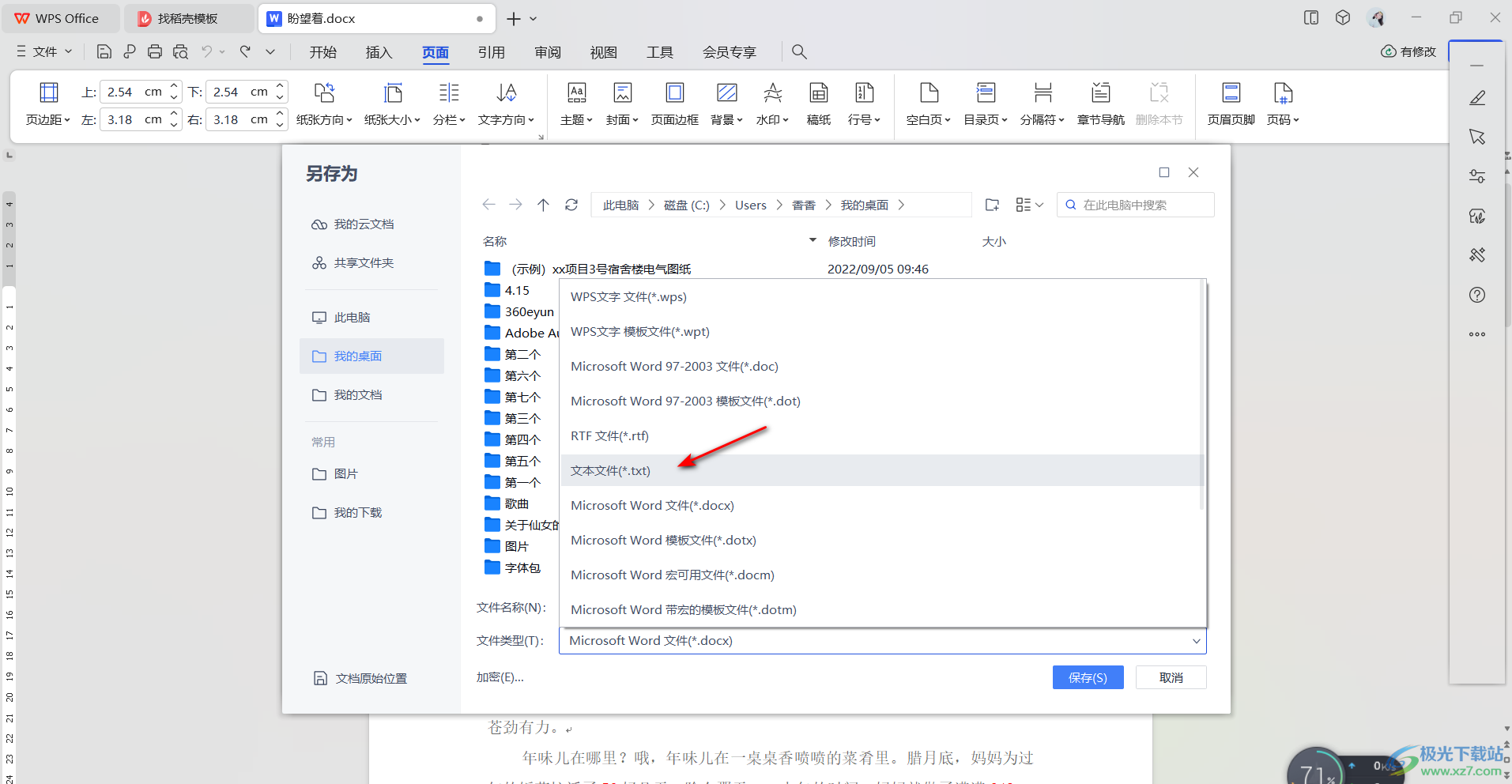Open the page margins tool (页边距)
1512x784 pixels.
48,104
